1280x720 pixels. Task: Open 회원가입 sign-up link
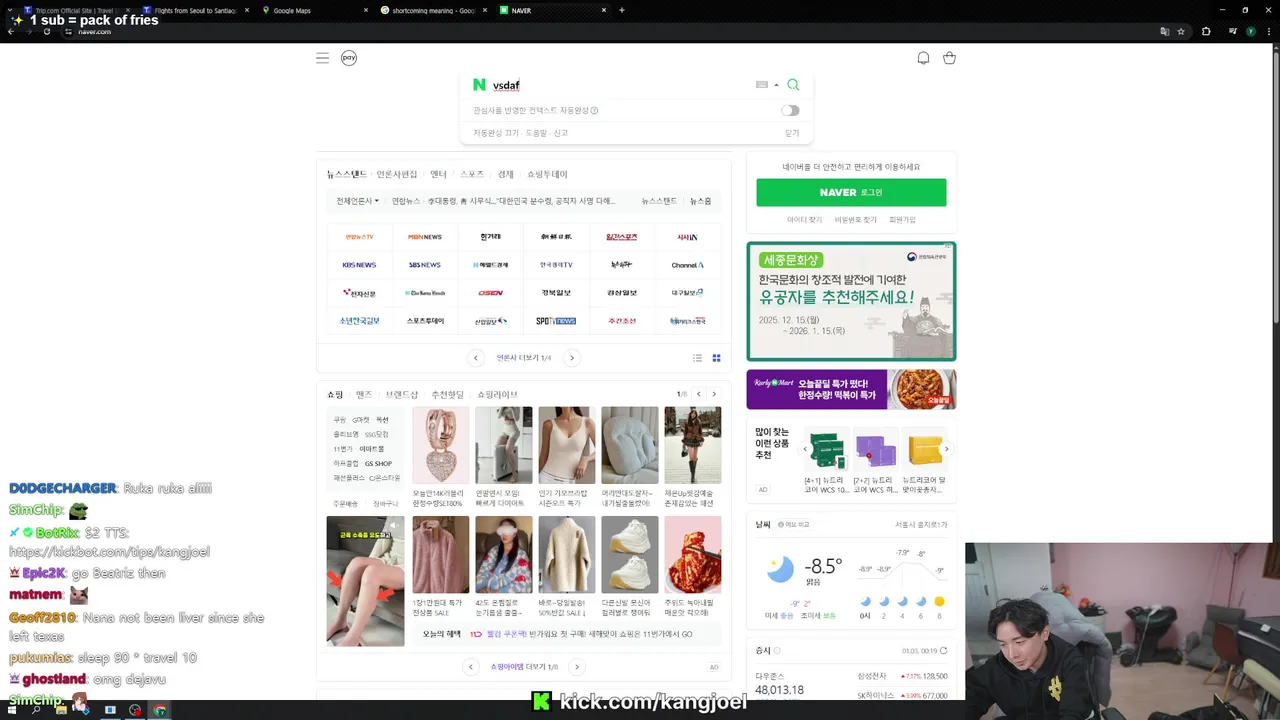tap(902, 220)
